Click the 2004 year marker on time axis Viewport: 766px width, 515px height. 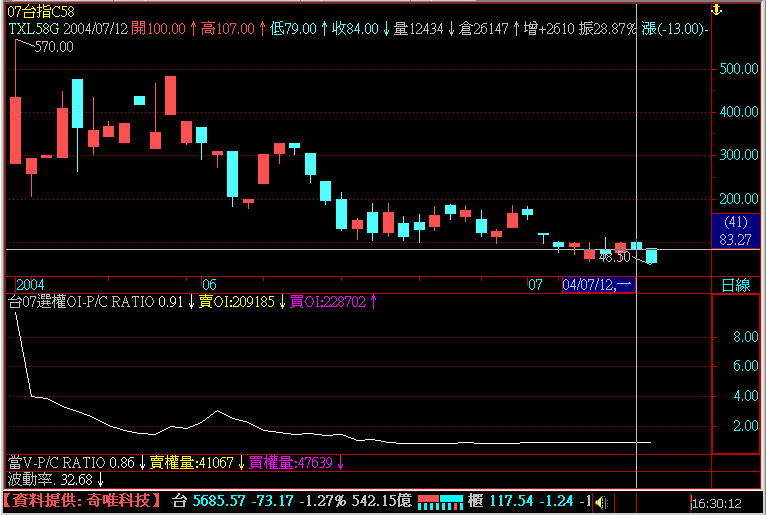(x=26, y=285)
